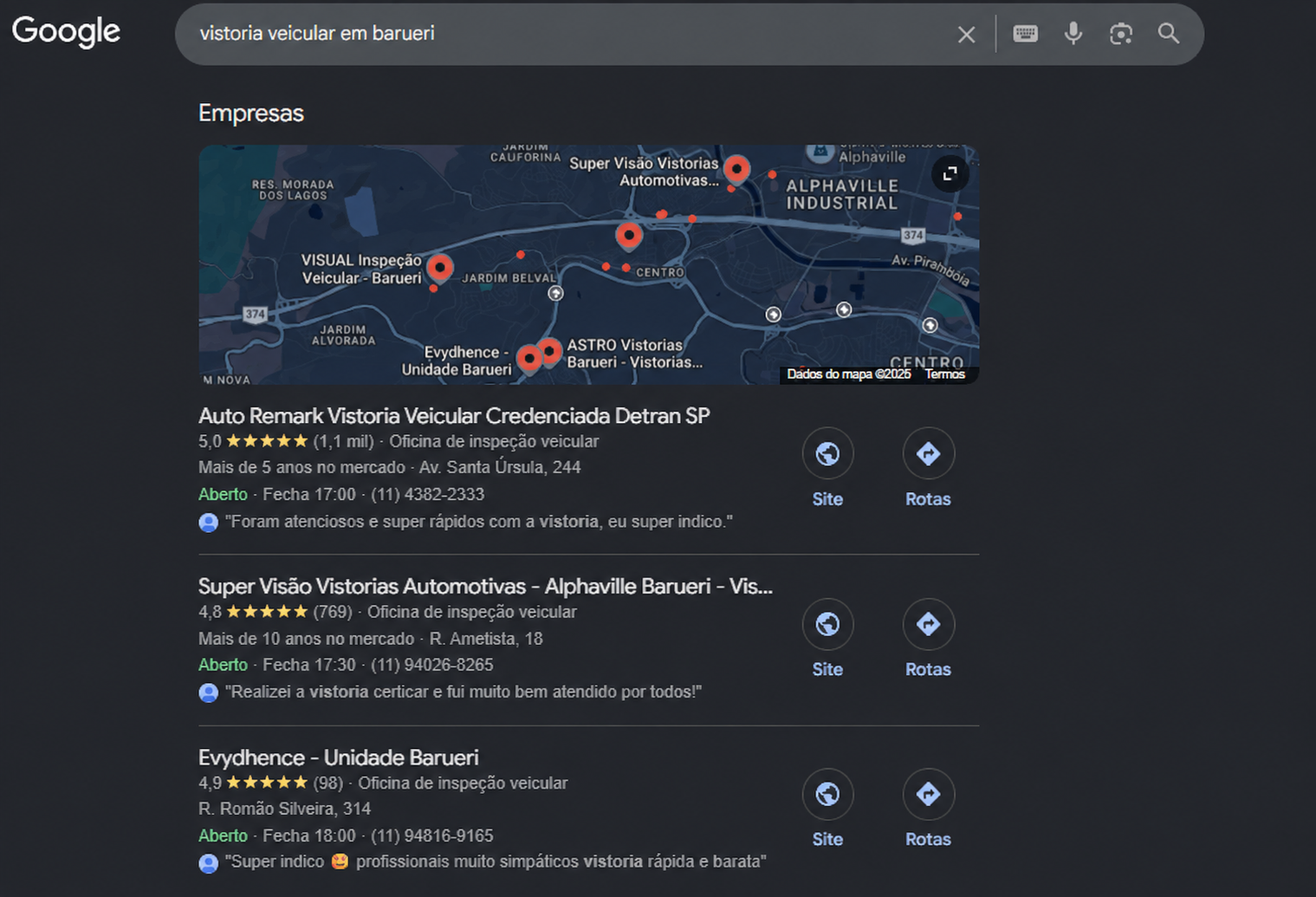Click the review quote "Foram atenciosos e super rápidos"
Screen dimensions: 1316x897
click(479, 522)
